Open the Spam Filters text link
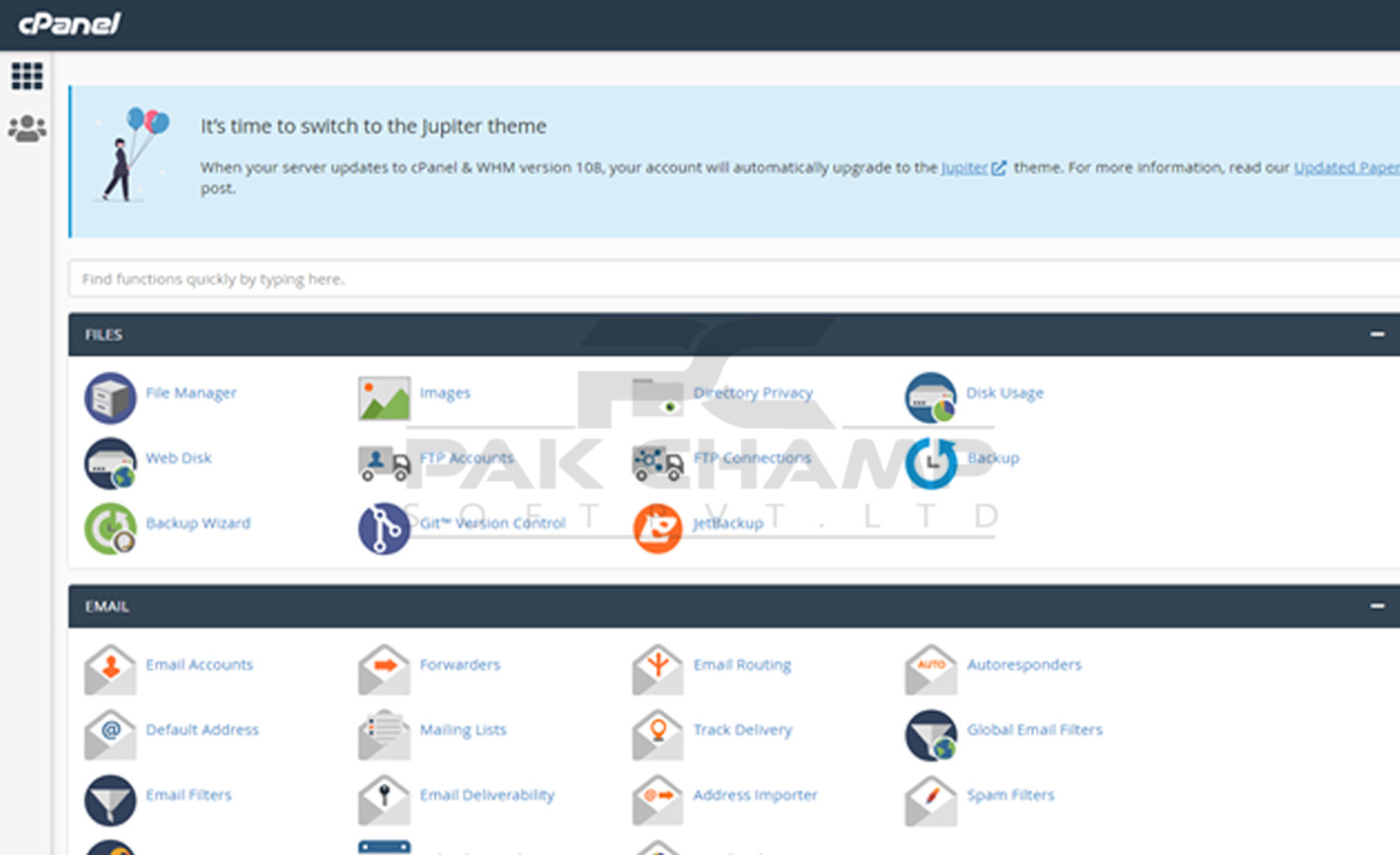 [1010, 795]
